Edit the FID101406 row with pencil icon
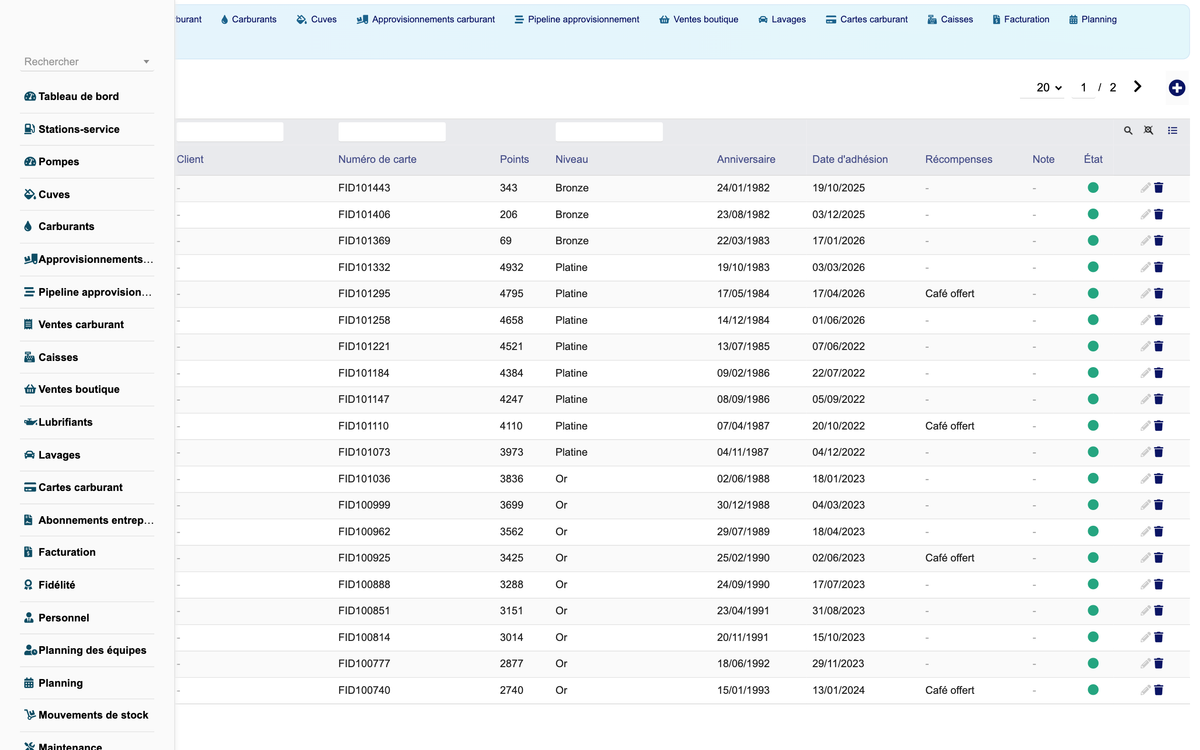This screenshot has width=1200, height=750. (x=1145, y=214)
